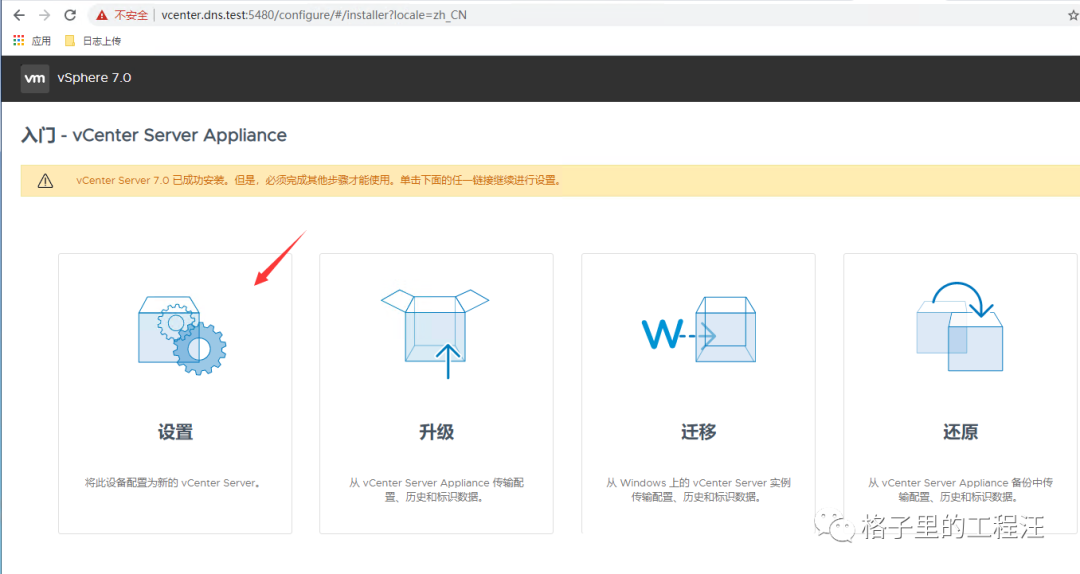
Task: Click 从 Windows 上的 vCenter Server description
Action: tap(698, 490)
